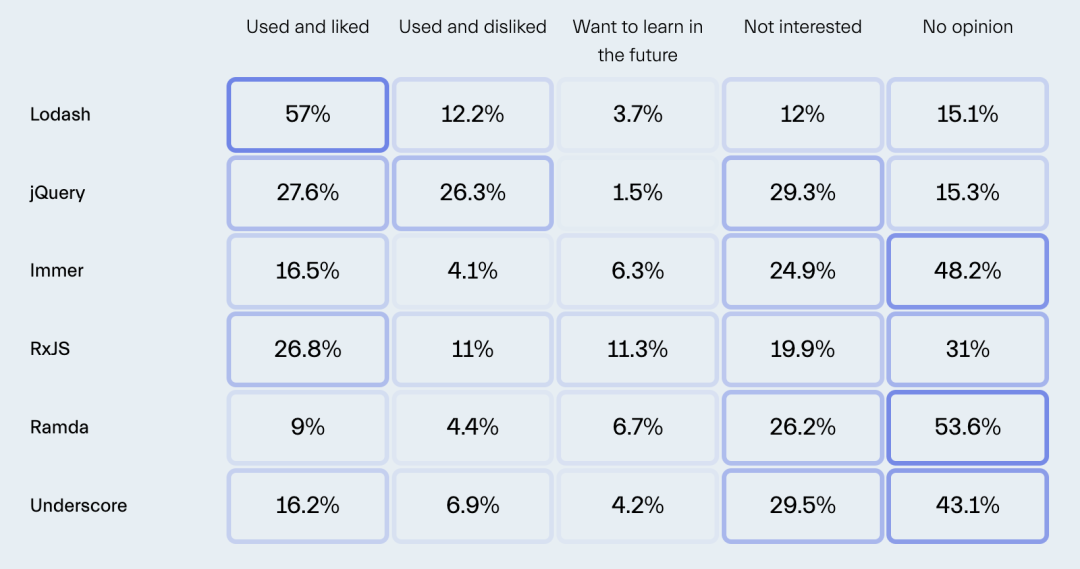
Task: Click the Not interested column header
Action: 802,27
